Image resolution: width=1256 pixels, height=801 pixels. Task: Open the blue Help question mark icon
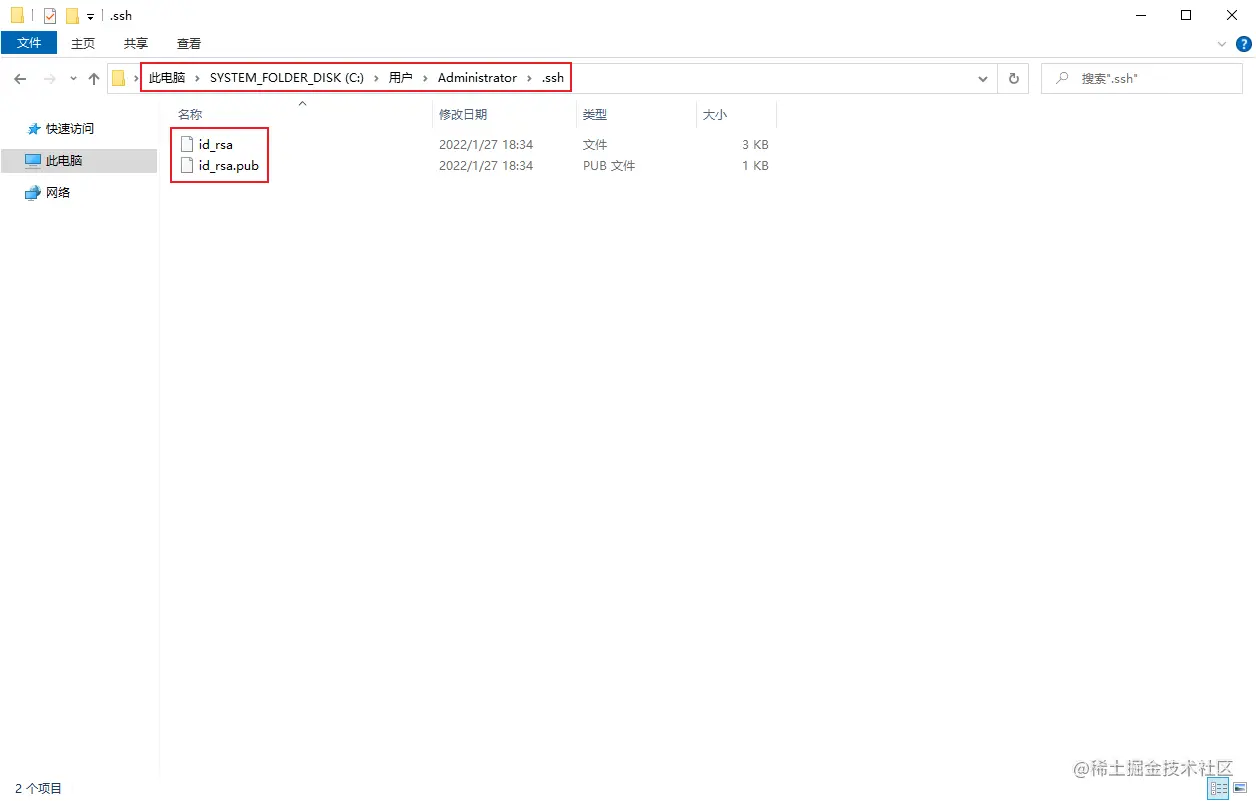click(x=1244, y=43)
